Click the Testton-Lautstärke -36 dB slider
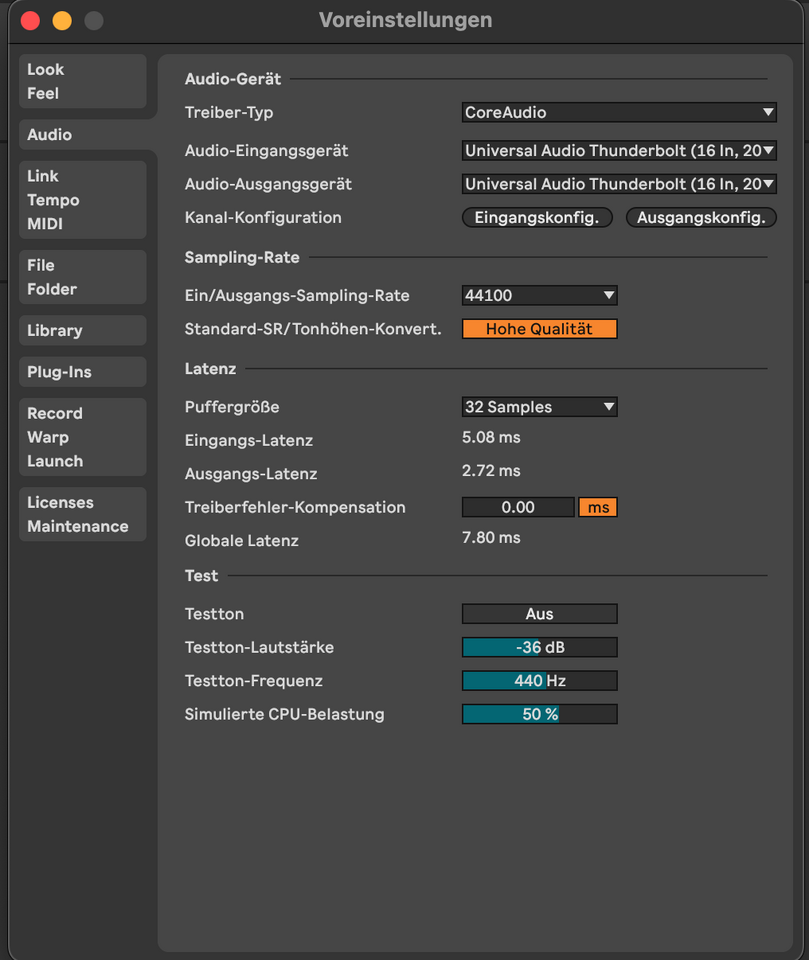This screenshot has width=809, height=960. point(540,648)
